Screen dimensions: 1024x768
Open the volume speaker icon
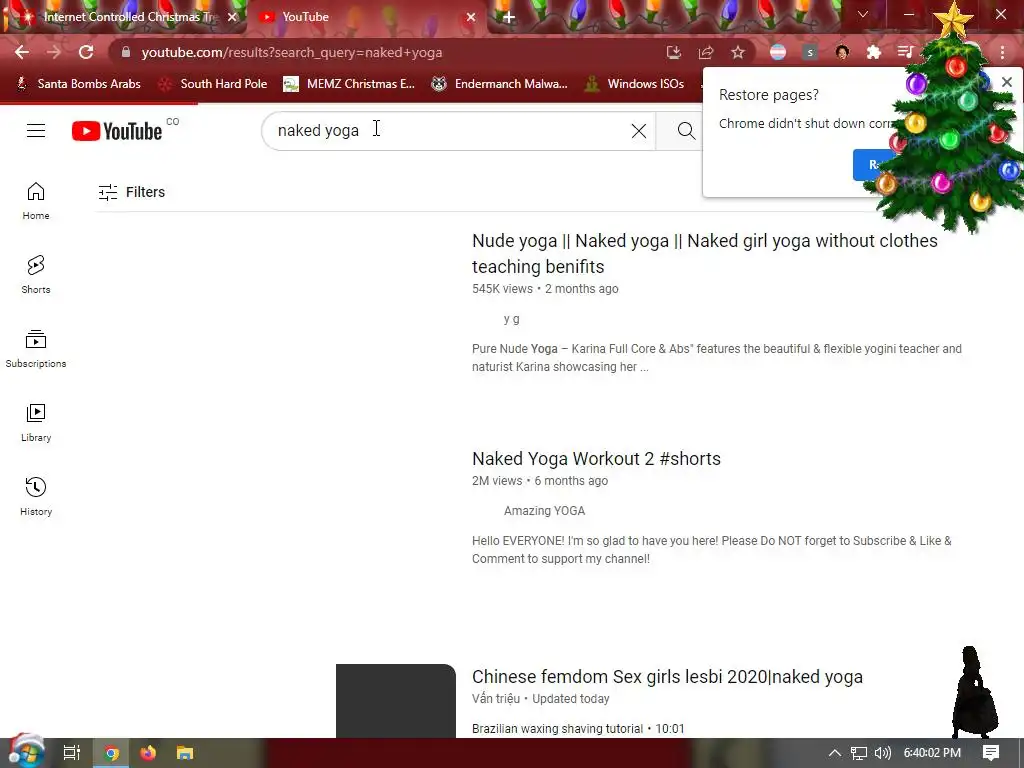[x=882, y=753]
